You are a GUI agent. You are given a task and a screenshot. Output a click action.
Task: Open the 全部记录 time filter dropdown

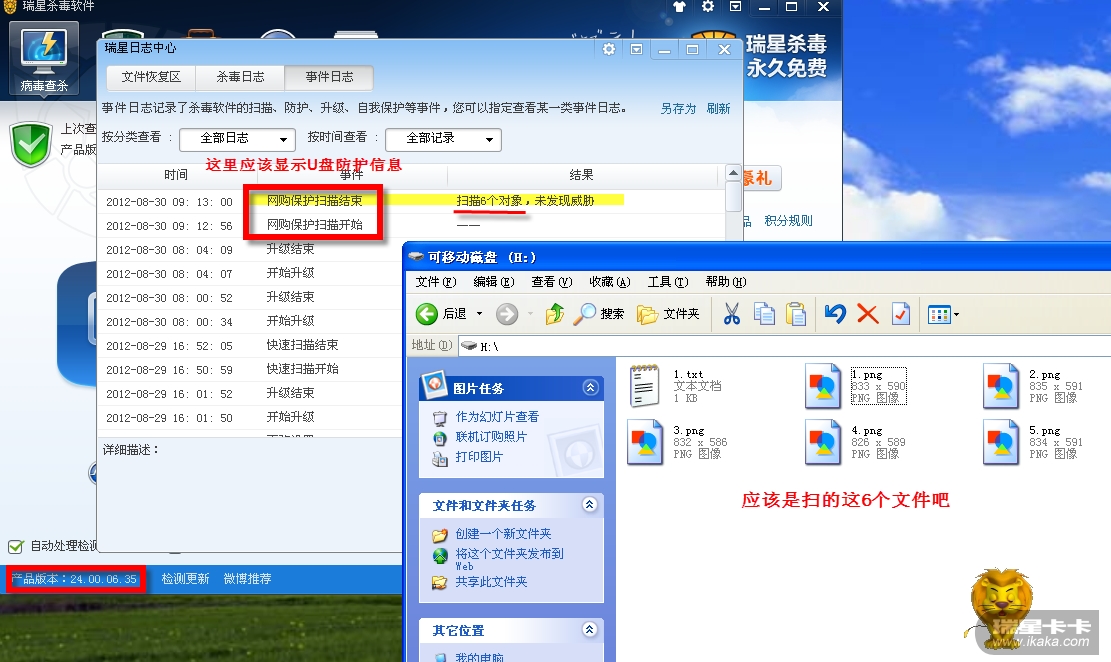(x=444, y=139)
